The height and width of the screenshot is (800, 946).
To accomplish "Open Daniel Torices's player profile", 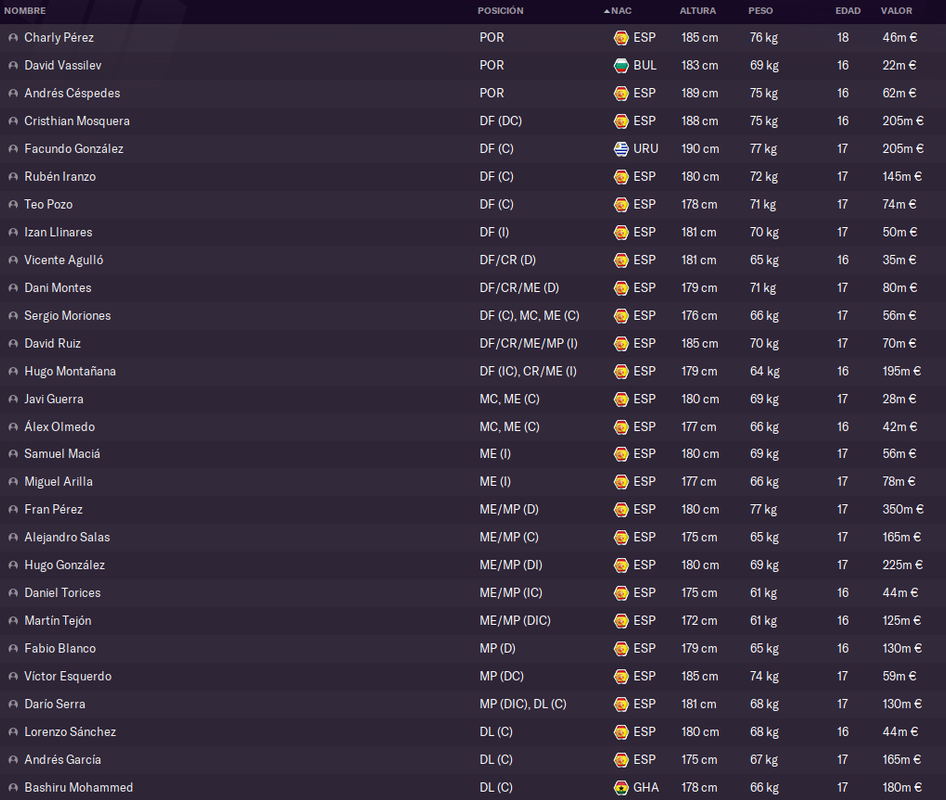I will click(62, 592).
